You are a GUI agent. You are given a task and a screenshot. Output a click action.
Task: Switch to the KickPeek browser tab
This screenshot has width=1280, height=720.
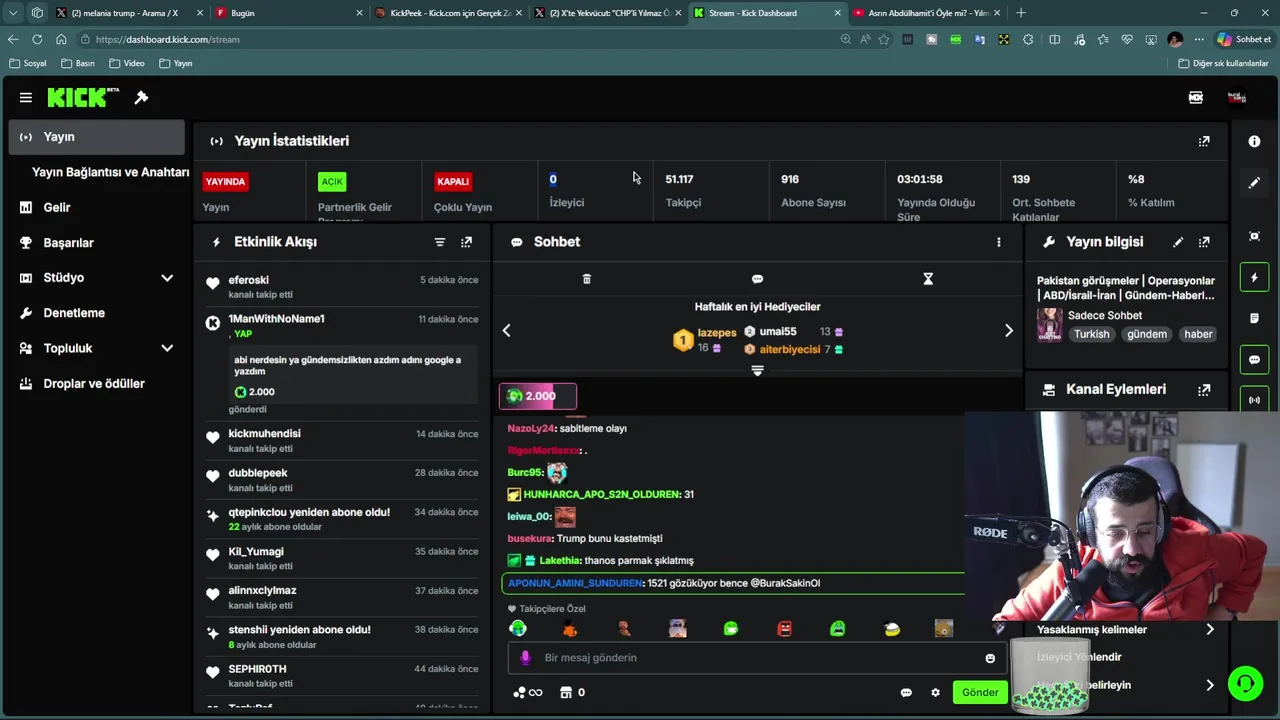pyautogui.click(x=448, y=13)
